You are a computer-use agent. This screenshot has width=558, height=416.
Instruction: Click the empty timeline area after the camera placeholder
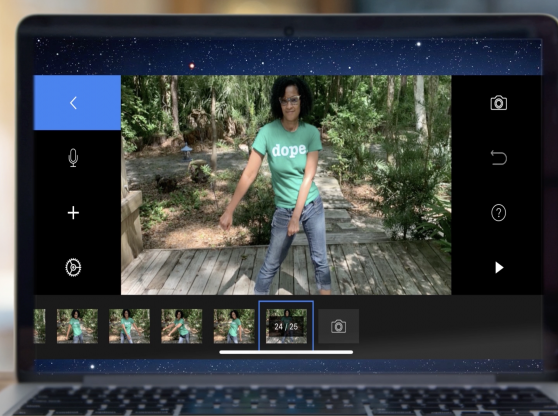coord(450,326)
